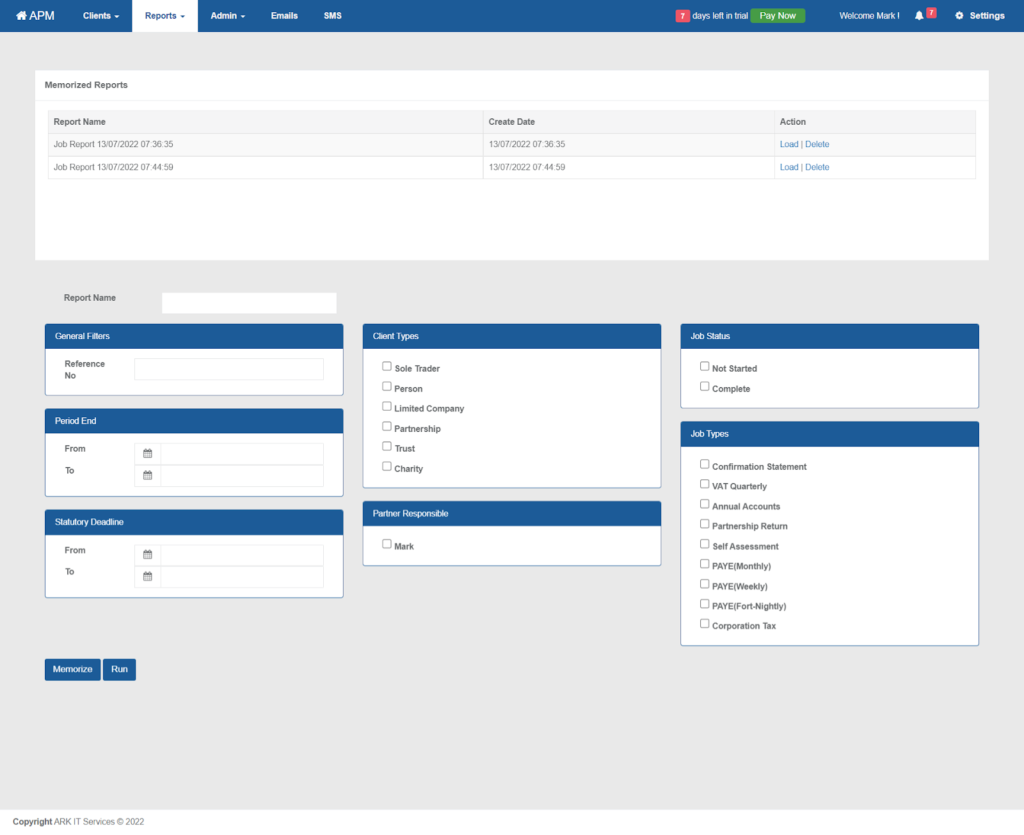
Task: Open the Statutory Deadline From calendar icon
Action: coord(147,554)
